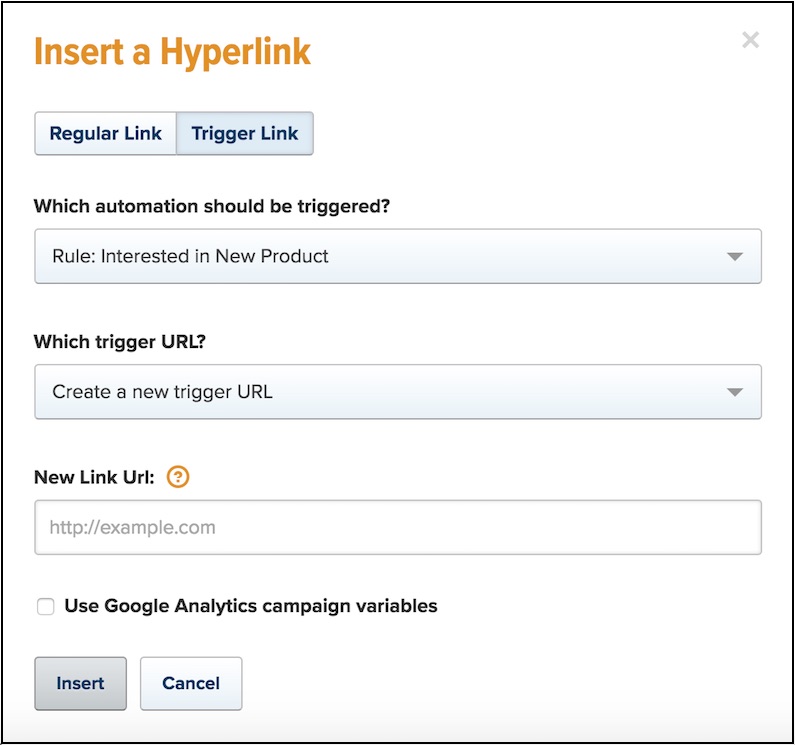795x745 pixels.
Task: Click 'Create a new trigger URL' selected value
Action: click(162, 392)
